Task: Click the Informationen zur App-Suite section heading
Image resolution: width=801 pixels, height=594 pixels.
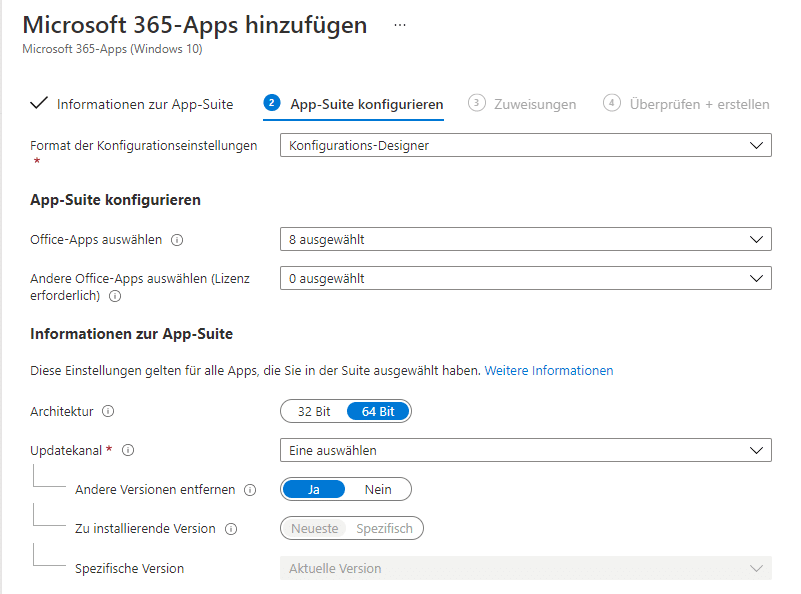Action: click(x=131, y=334)
